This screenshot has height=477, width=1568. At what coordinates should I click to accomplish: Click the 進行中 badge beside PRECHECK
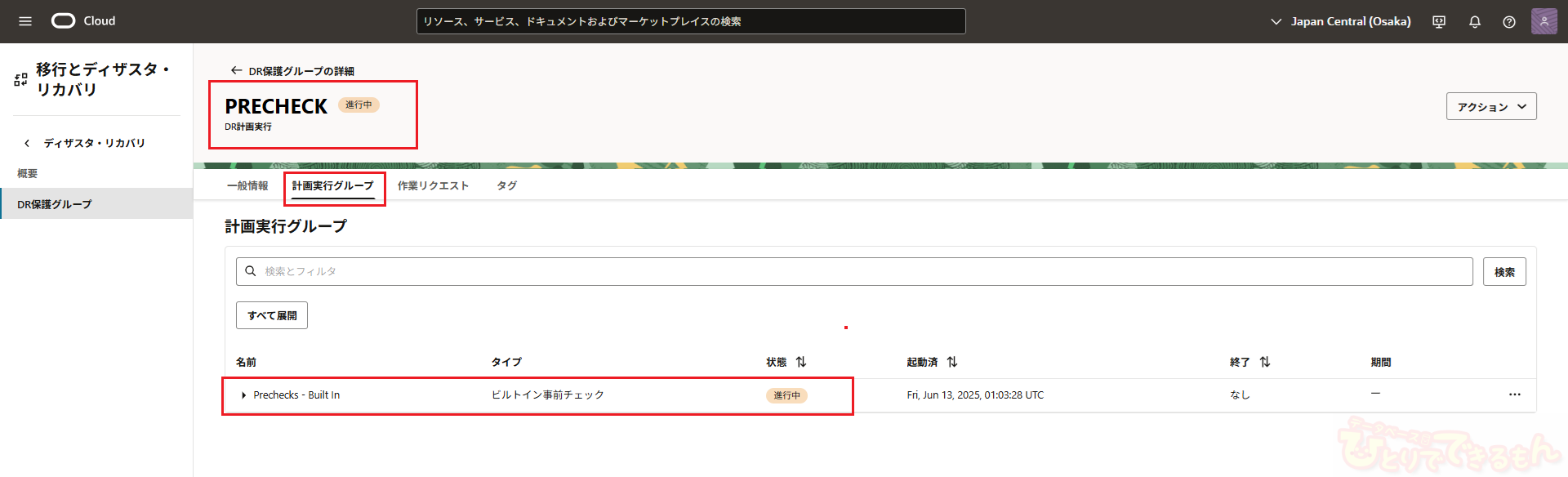click(x=359, y=105)
